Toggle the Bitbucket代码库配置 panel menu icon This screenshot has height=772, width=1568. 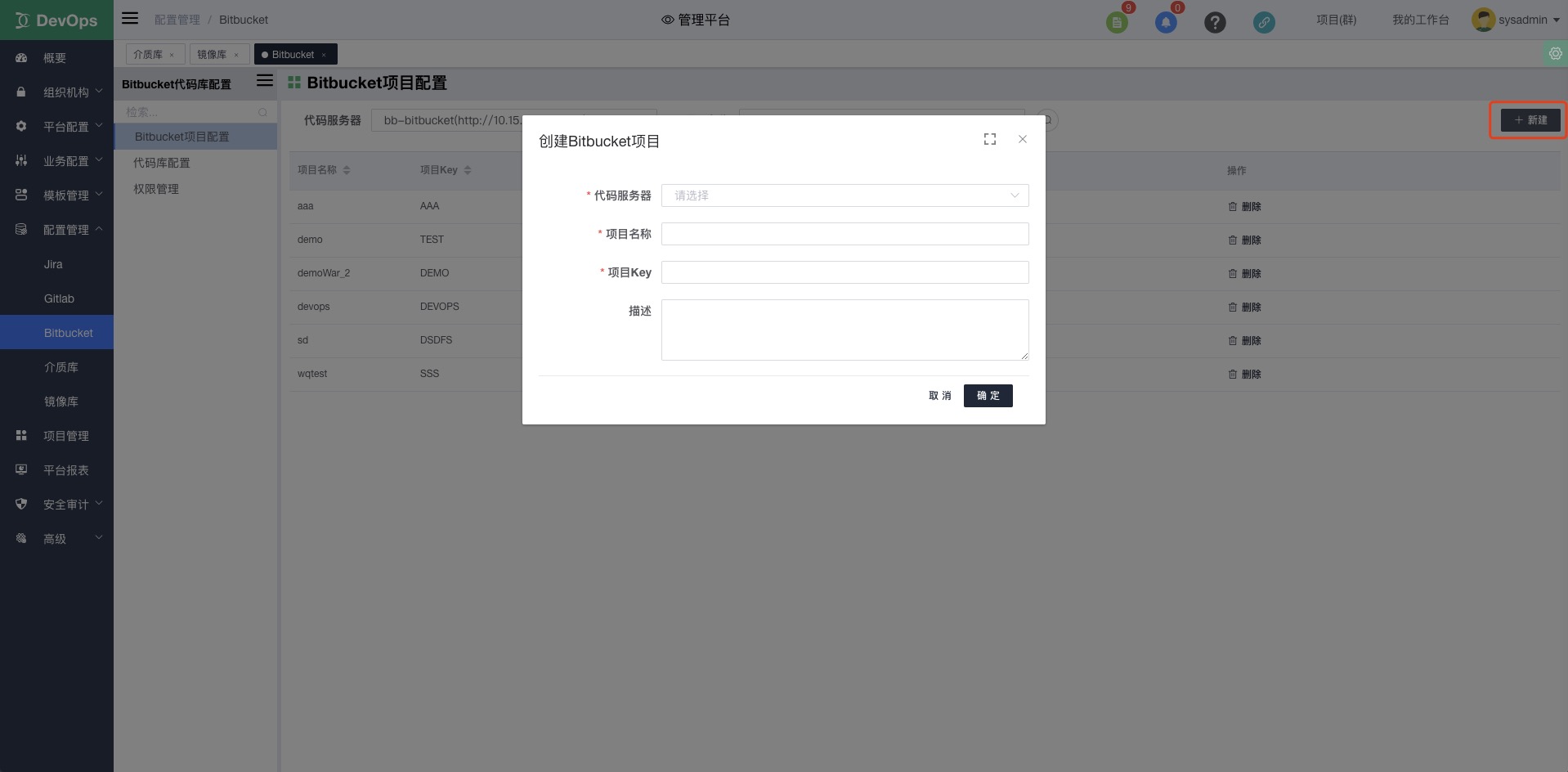tap(265, 80)
